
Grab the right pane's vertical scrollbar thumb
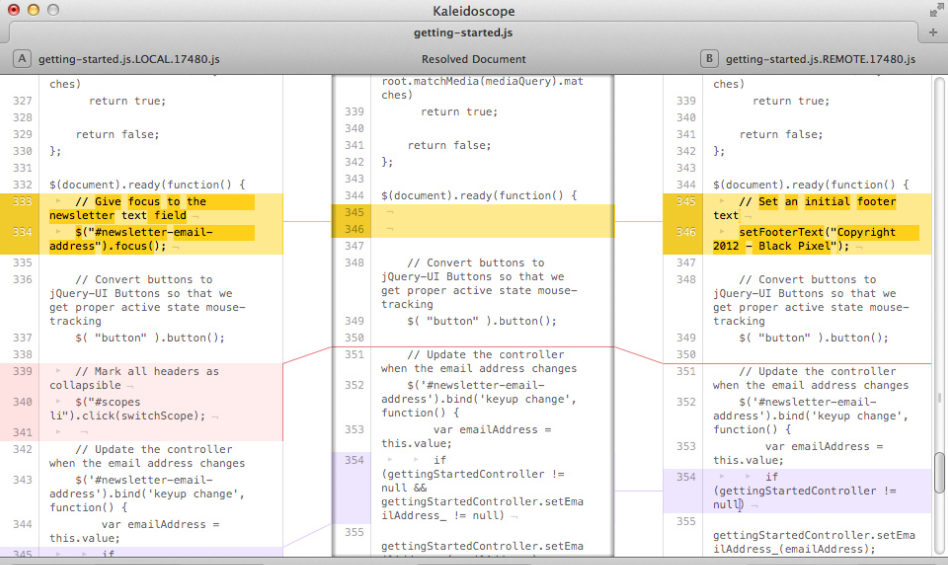(939, 472)
